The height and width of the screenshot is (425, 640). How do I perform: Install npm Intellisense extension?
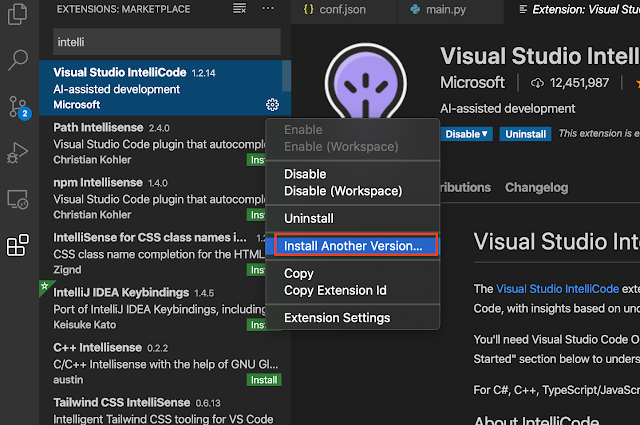coord(256,215)
